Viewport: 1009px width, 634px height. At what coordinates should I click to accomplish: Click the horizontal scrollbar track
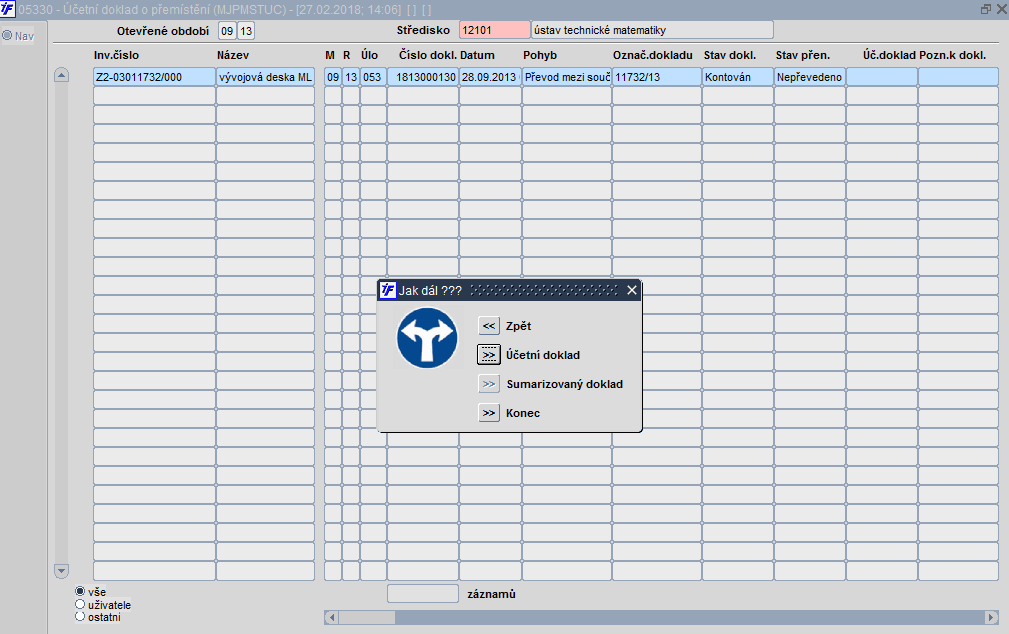click(690, 617)
